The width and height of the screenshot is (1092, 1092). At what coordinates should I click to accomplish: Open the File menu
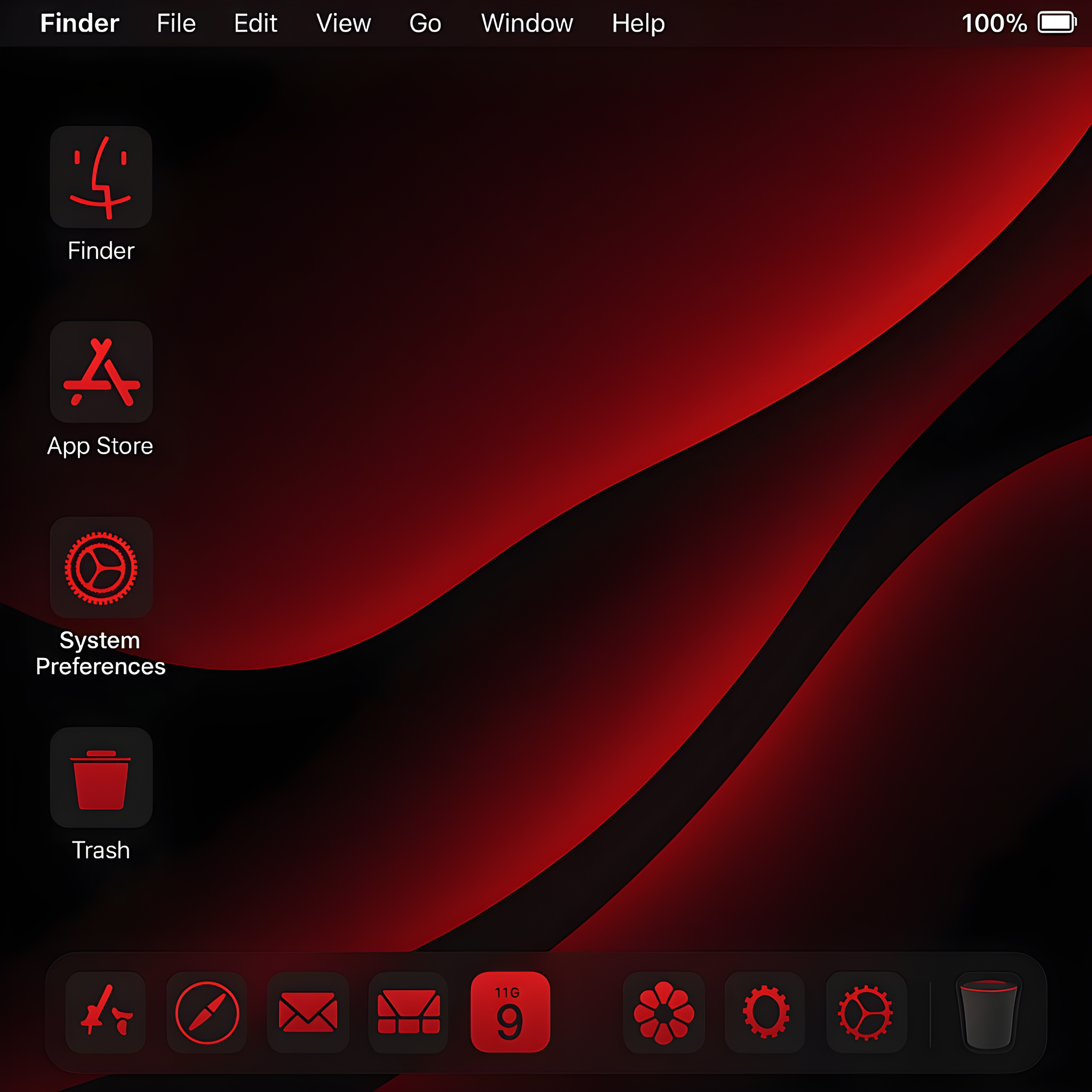176,23
